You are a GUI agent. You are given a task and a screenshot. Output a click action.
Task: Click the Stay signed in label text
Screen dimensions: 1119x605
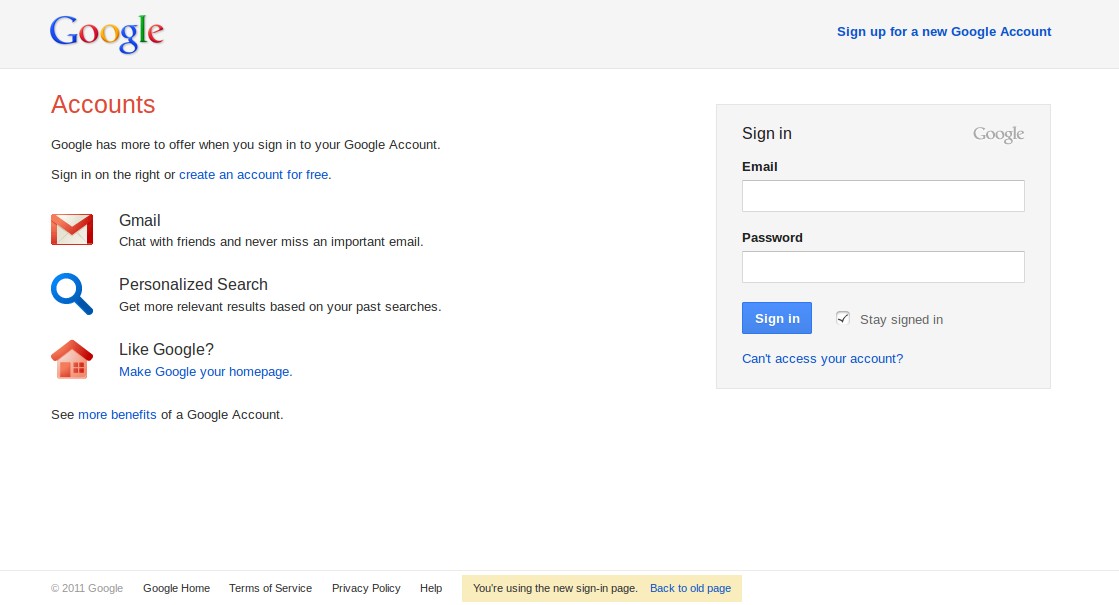[x=901, y=320]
